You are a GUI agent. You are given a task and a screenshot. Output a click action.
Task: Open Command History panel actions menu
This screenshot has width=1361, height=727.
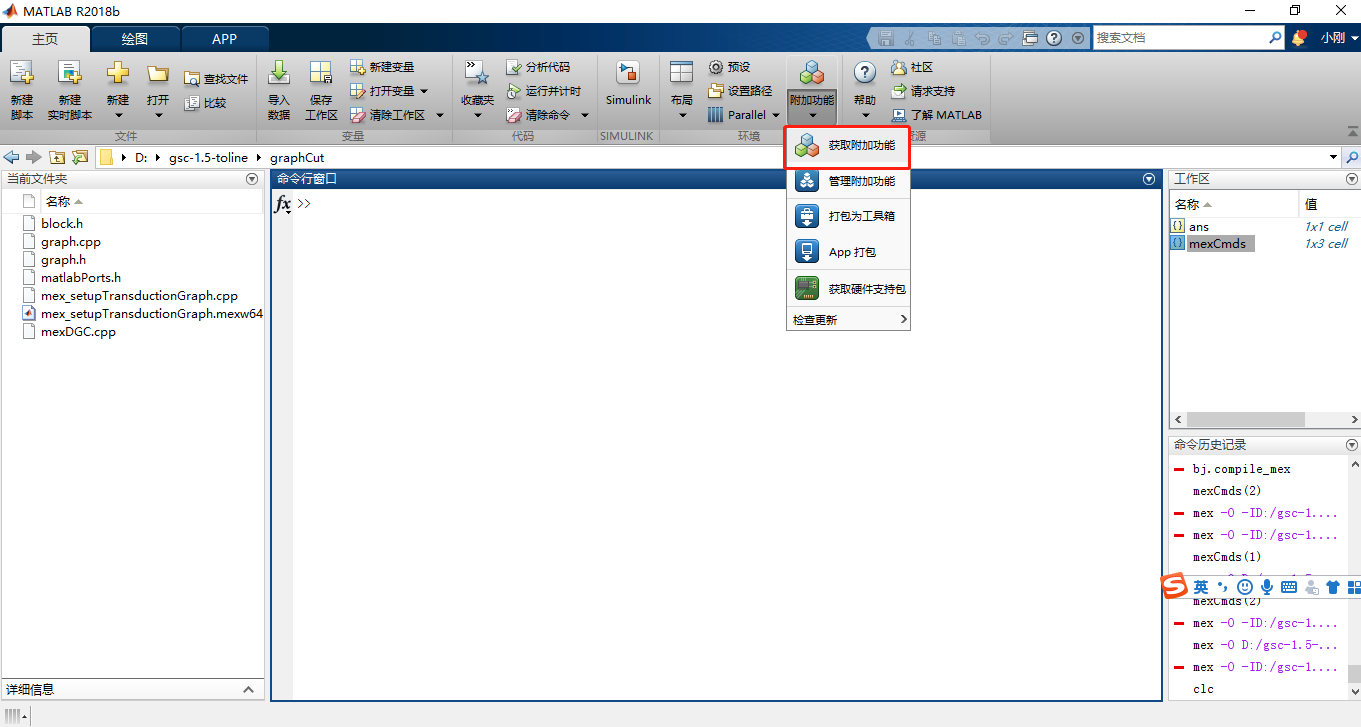coord(1352,445)
